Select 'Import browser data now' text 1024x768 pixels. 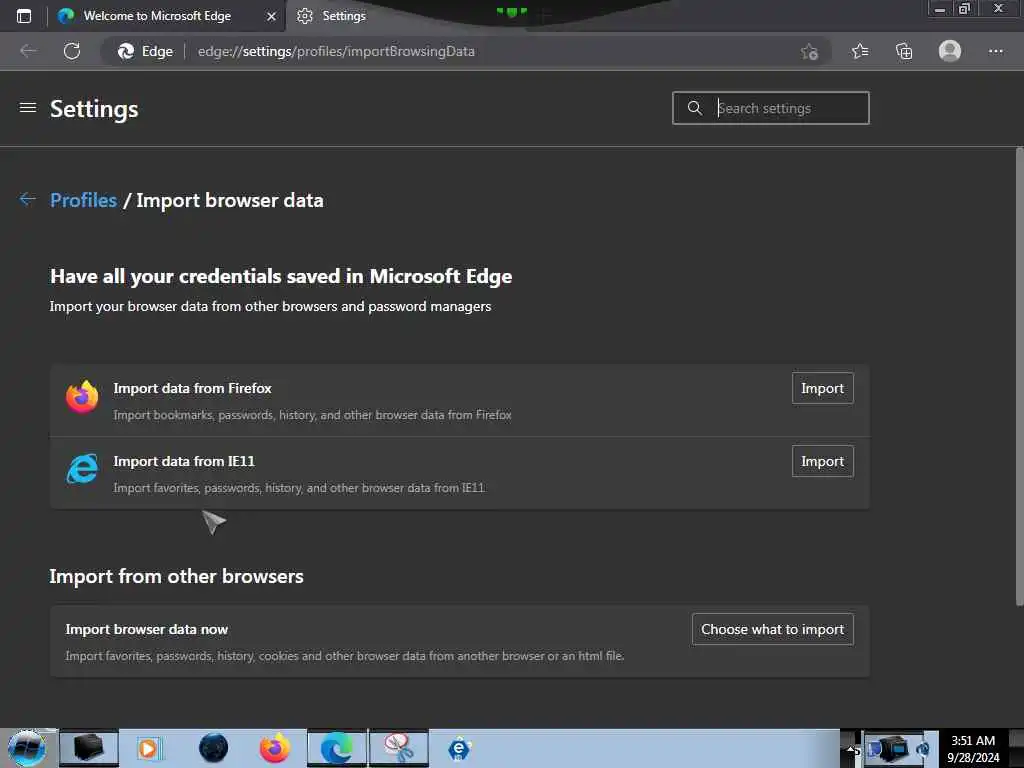click(147, 630)
